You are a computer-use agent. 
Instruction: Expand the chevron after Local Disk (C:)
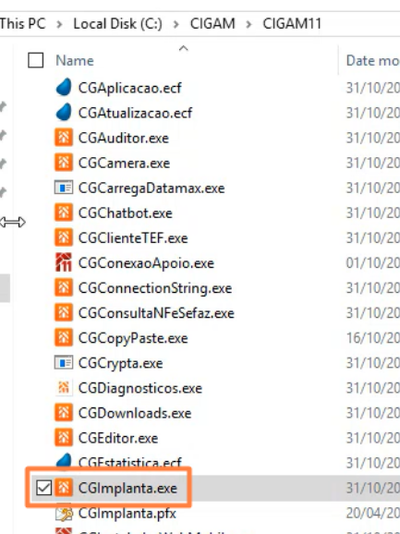coord(176,24)
